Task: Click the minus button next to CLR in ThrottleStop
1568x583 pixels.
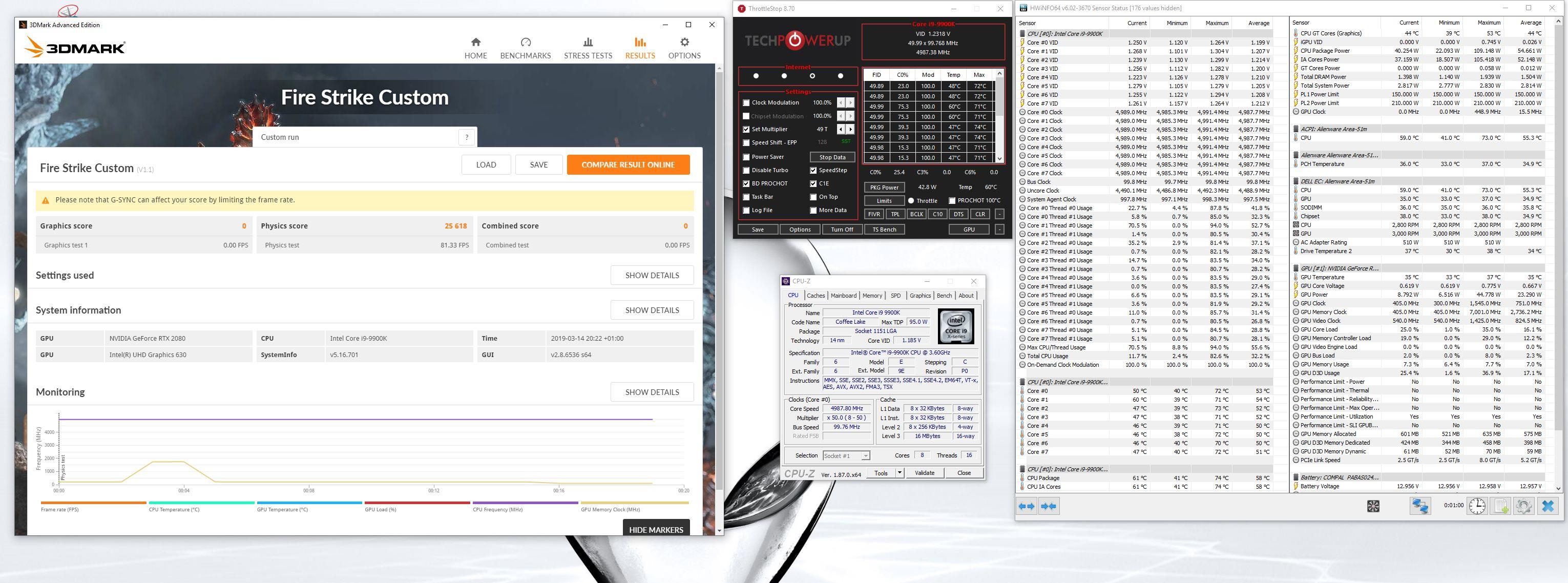Action: [x=999, y=214]
